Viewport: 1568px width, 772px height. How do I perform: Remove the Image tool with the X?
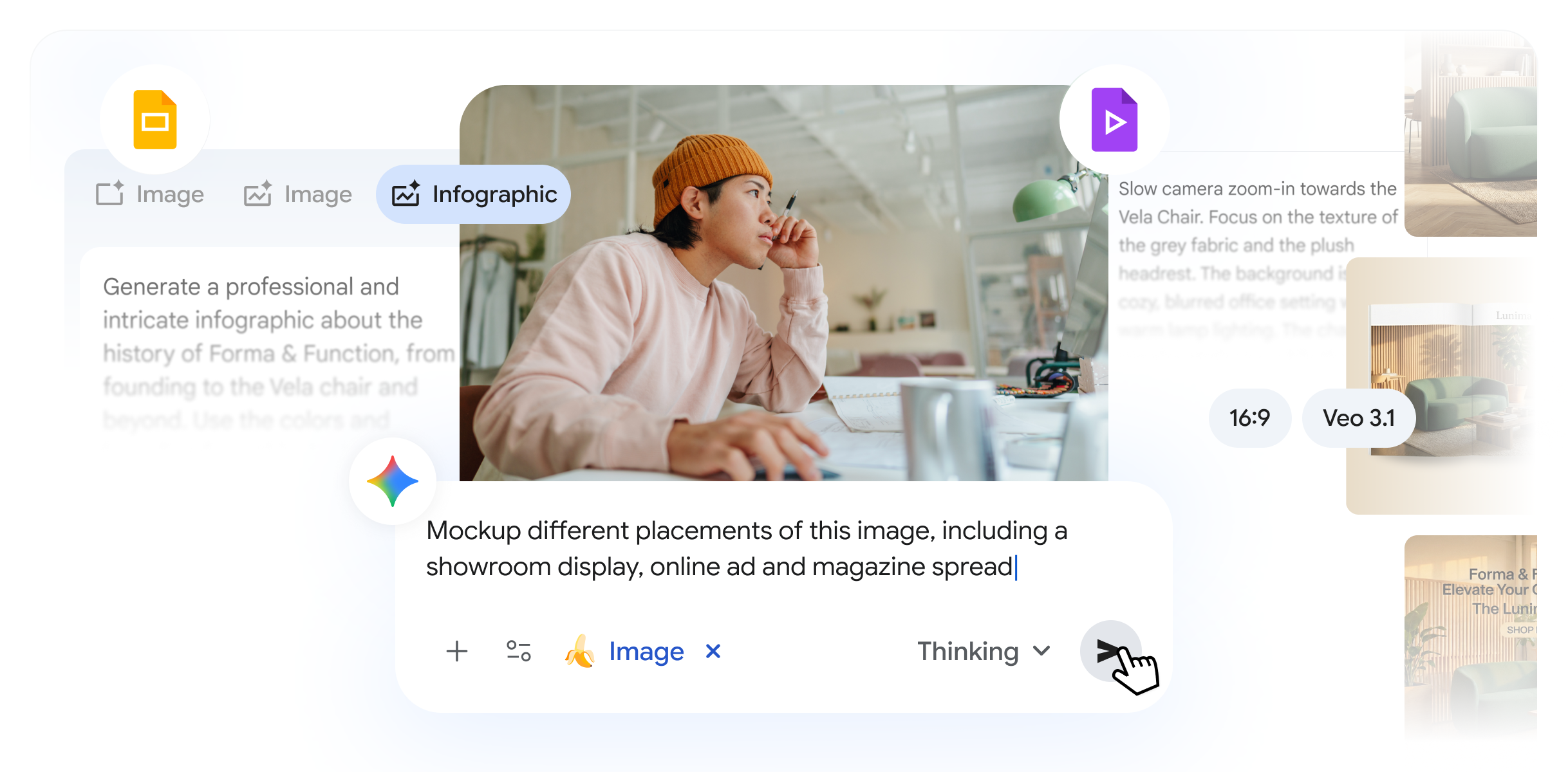[713, 651]
